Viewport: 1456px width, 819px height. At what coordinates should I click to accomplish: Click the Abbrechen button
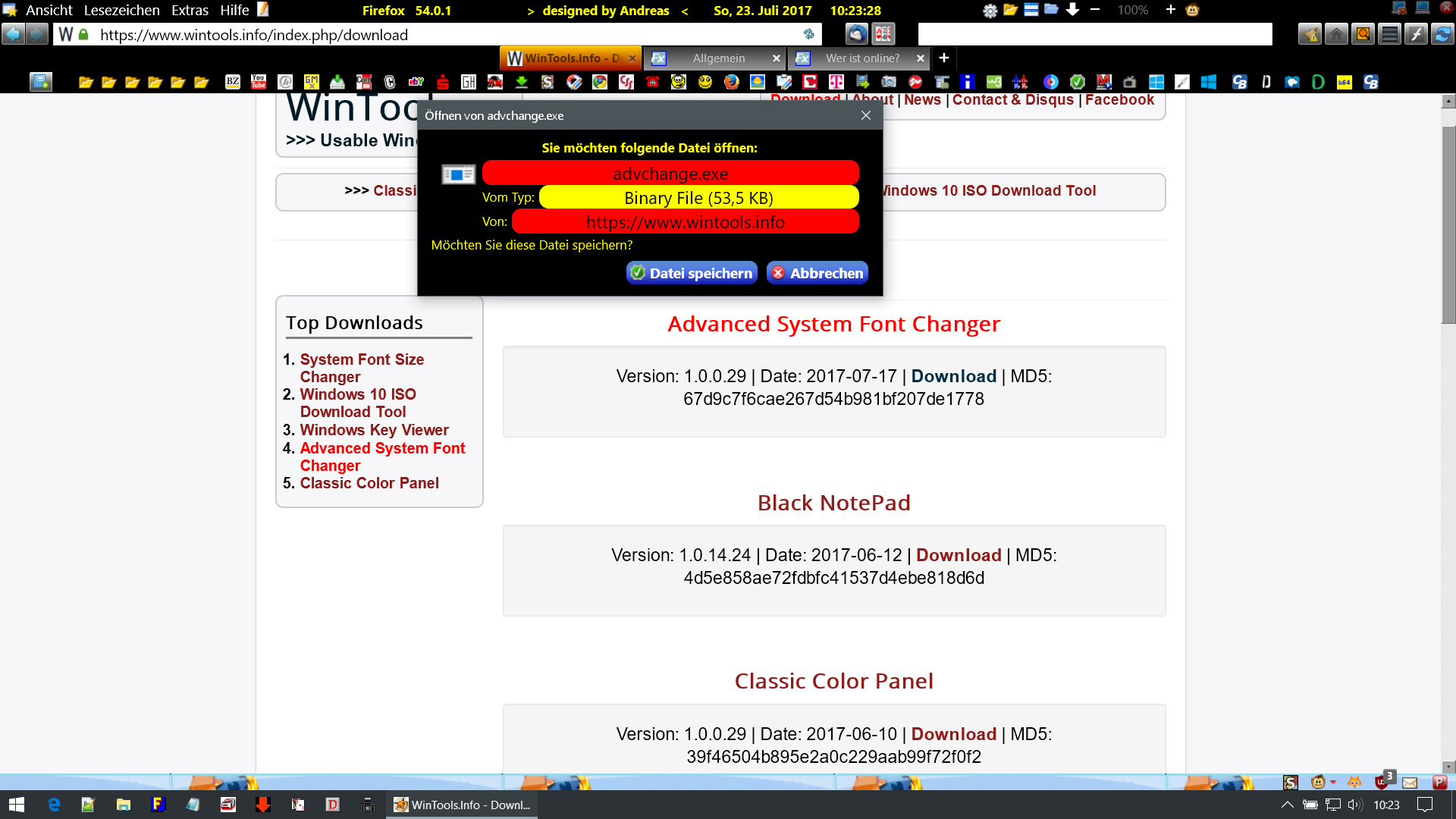coord(817,273)
